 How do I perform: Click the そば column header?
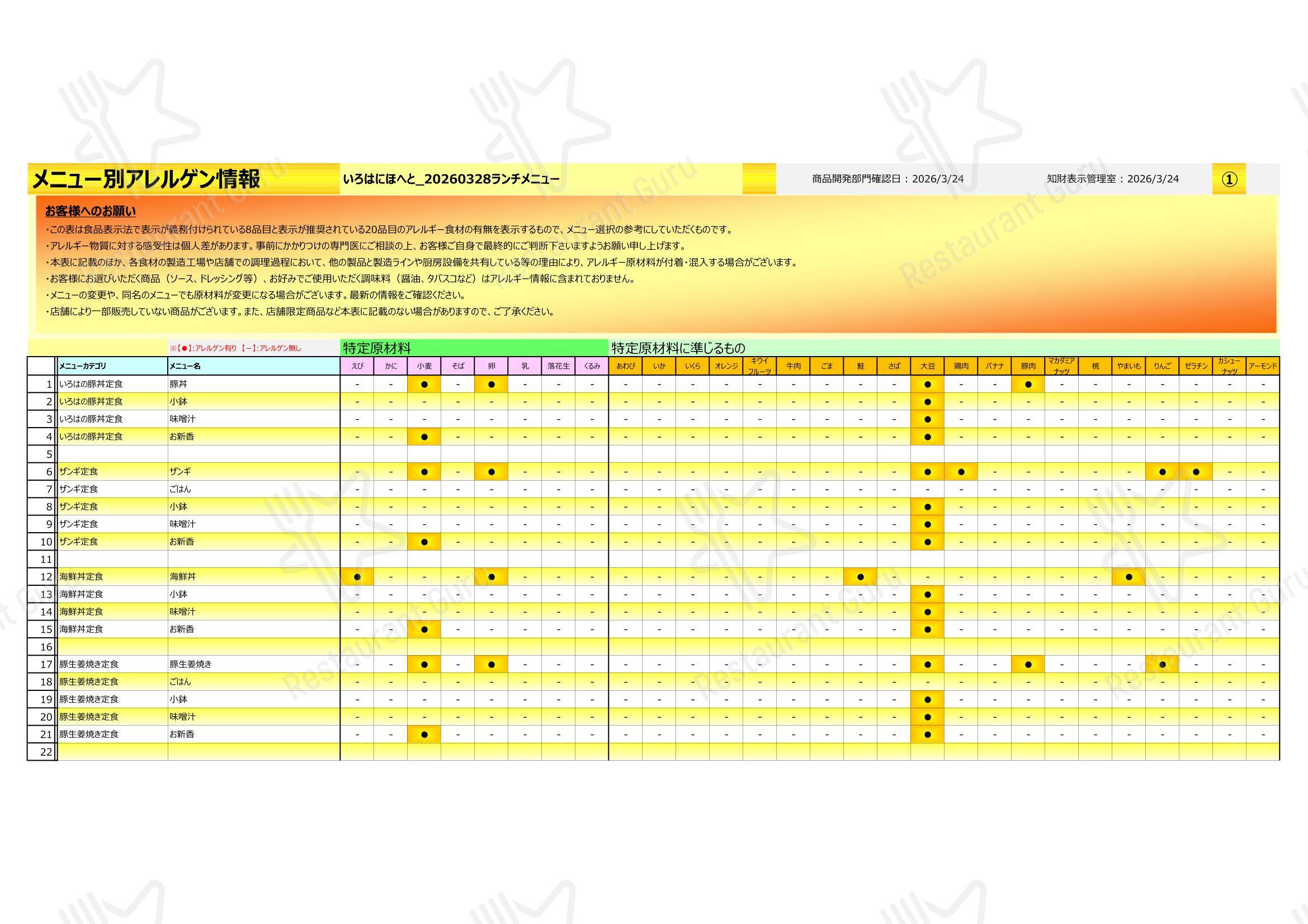tap(458, 366)
